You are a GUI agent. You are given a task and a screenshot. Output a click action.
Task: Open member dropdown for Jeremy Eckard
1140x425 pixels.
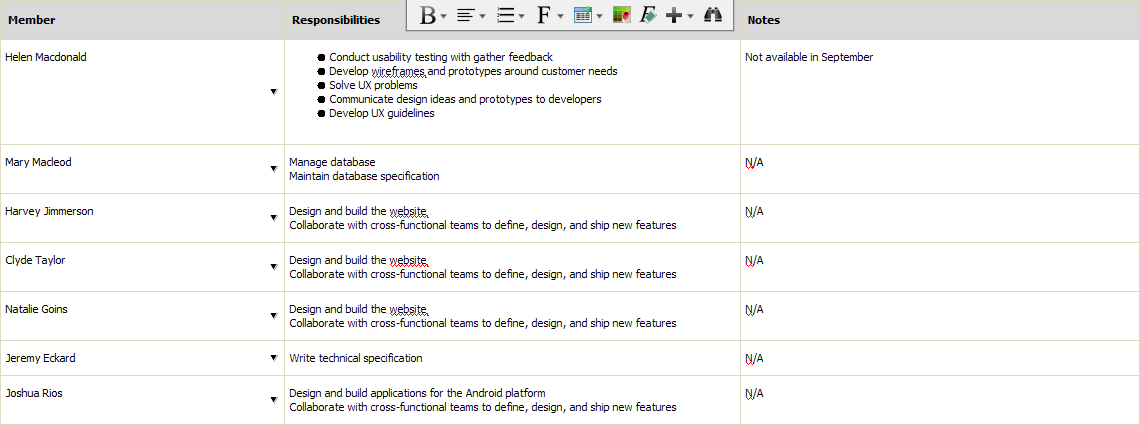pos(273,357)
